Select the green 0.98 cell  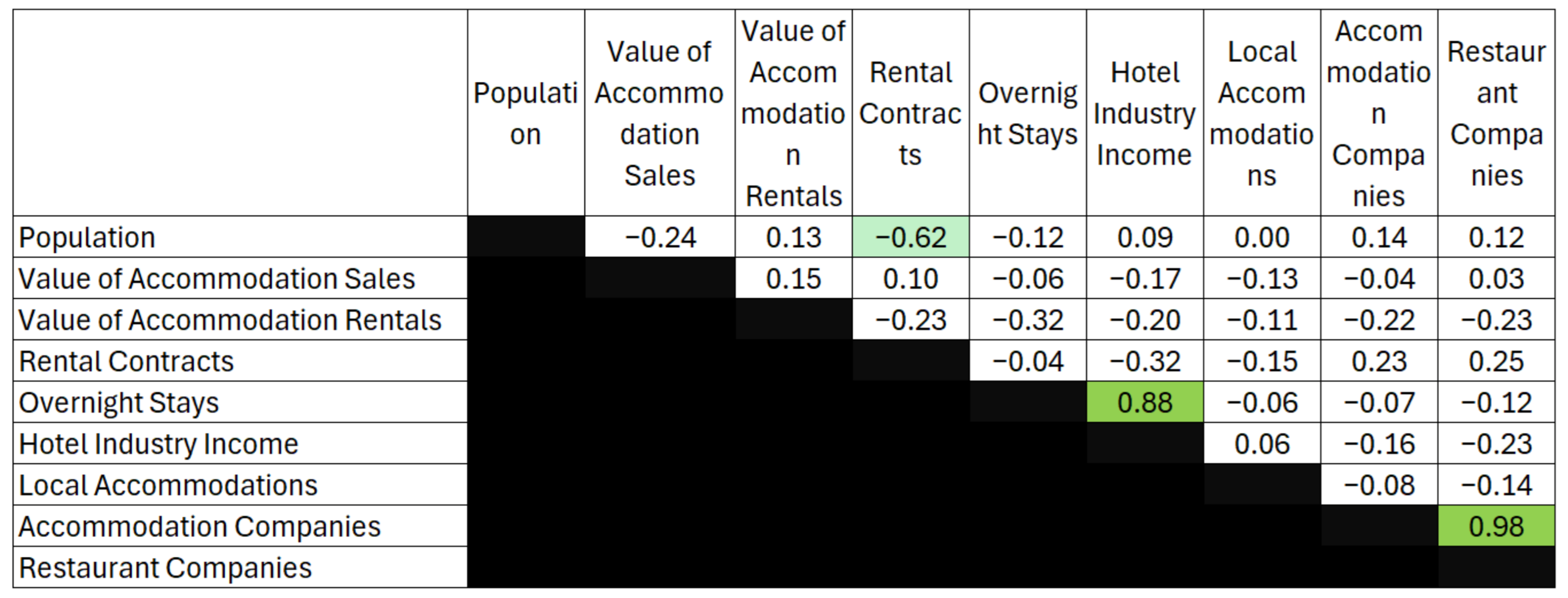point(1496,526)
